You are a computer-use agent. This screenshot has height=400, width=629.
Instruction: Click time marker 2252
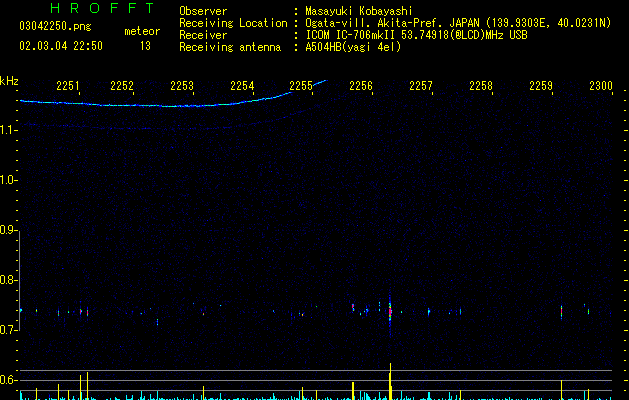[x=122, y=86]
